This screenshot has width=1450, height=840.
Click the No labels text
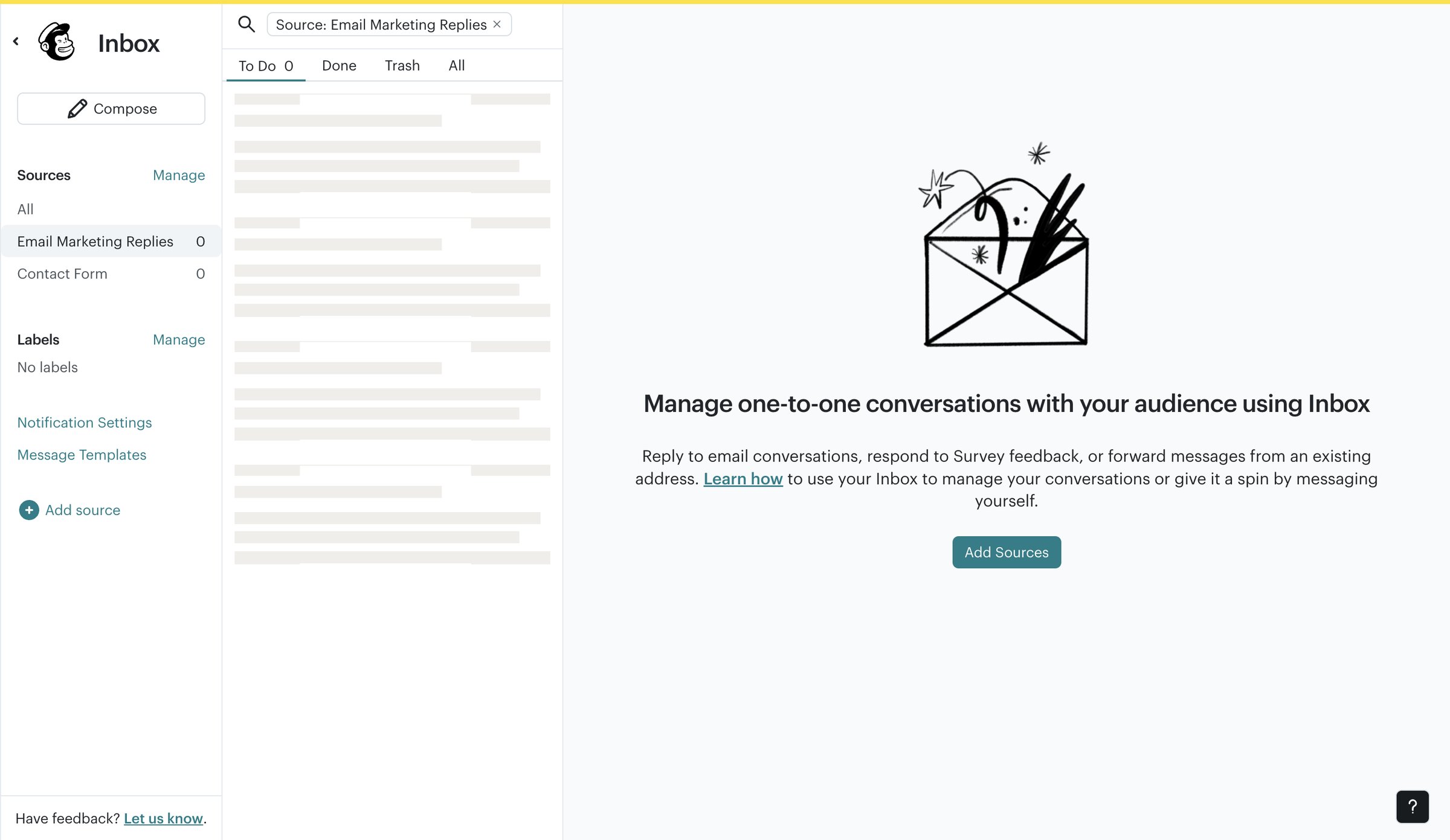coord(48,367)
